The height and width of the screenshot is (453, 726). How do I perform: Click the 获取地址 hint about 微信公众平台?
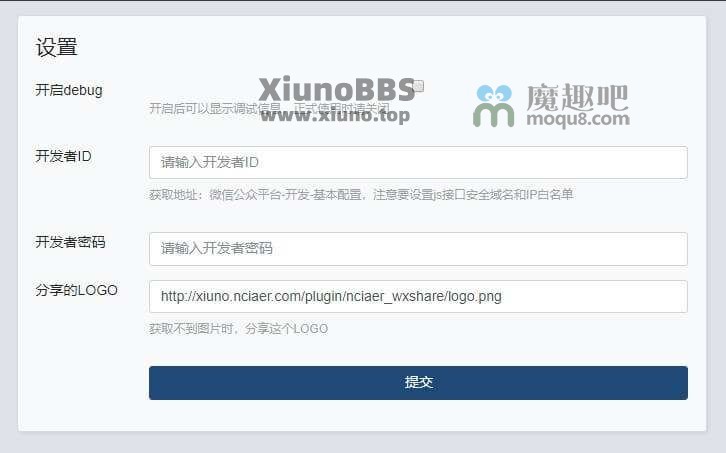coord(361,195)
